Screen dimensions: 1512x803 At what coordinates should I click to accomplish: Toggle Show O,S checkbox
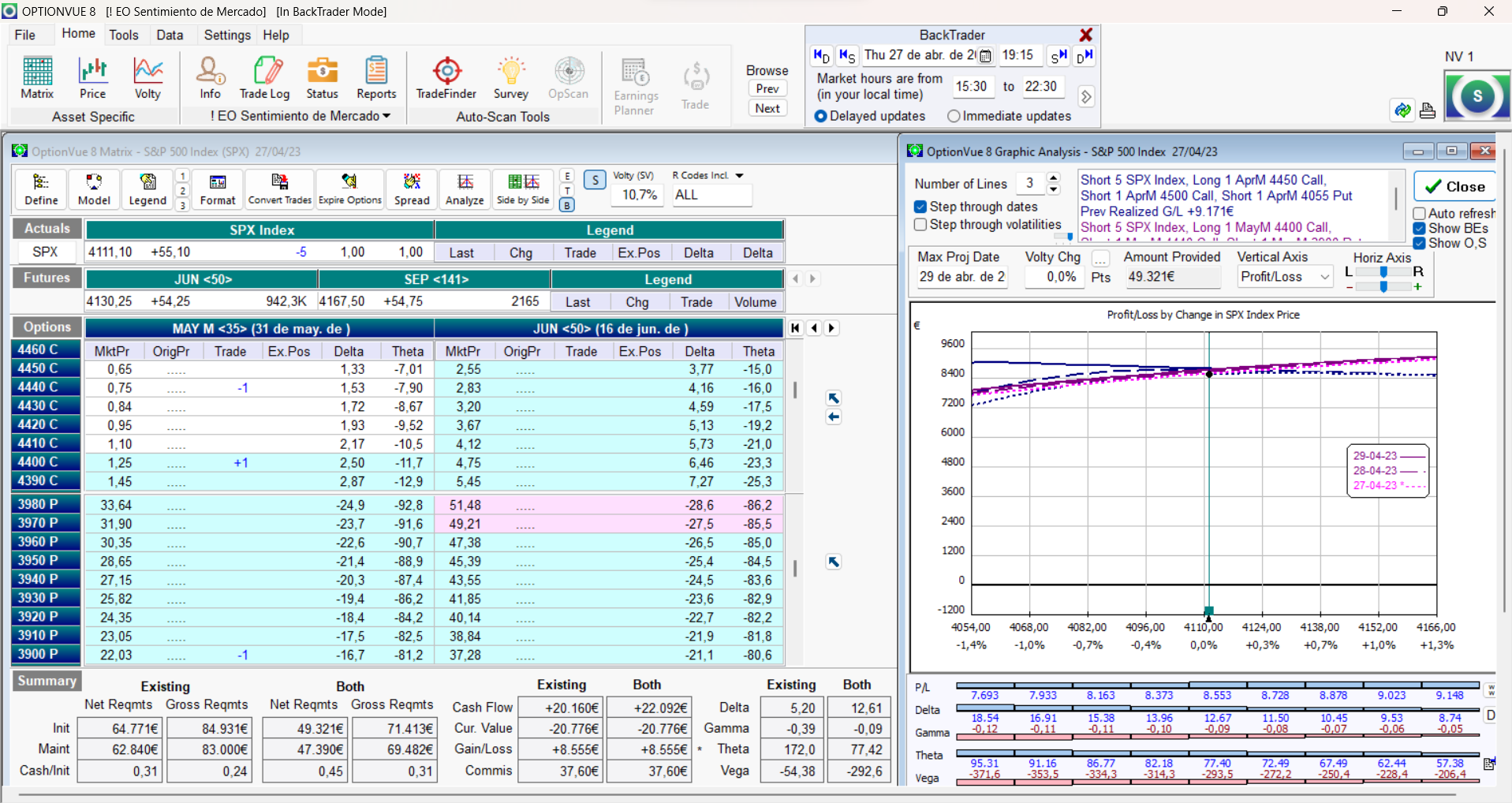1419,243
